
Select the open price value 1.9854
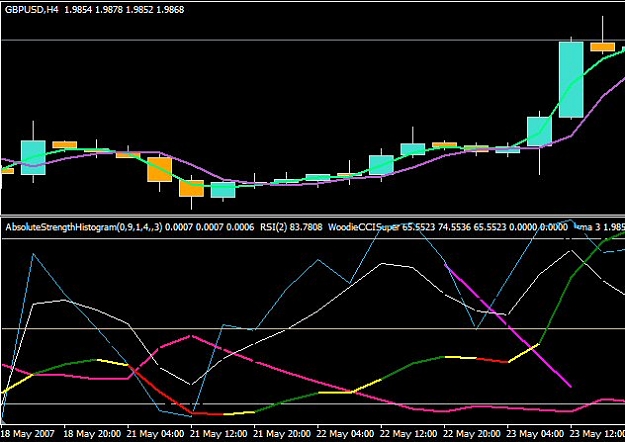pos(78,10)
